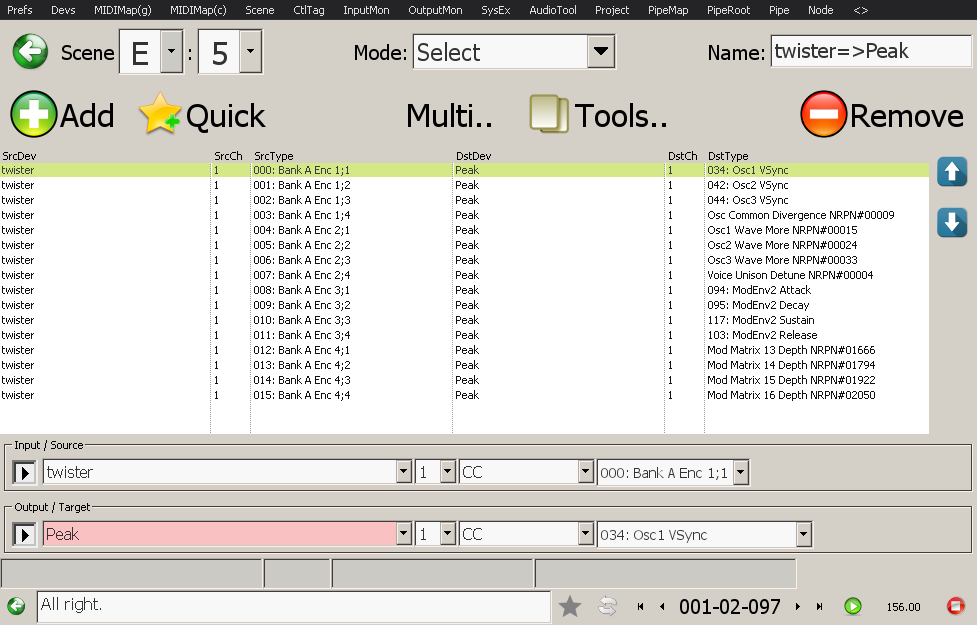Click the Quick star icon

point(160,116)
